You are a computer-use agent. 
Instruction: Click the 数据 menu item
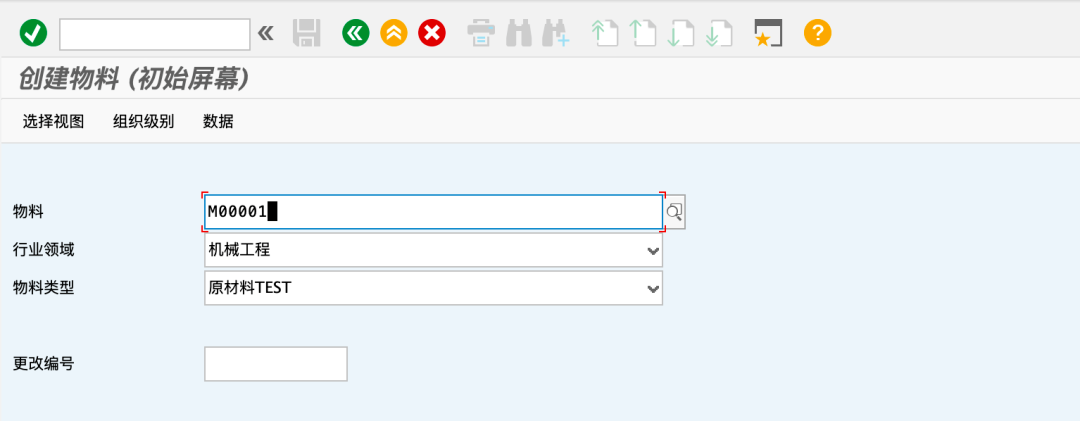click(218, 122)
